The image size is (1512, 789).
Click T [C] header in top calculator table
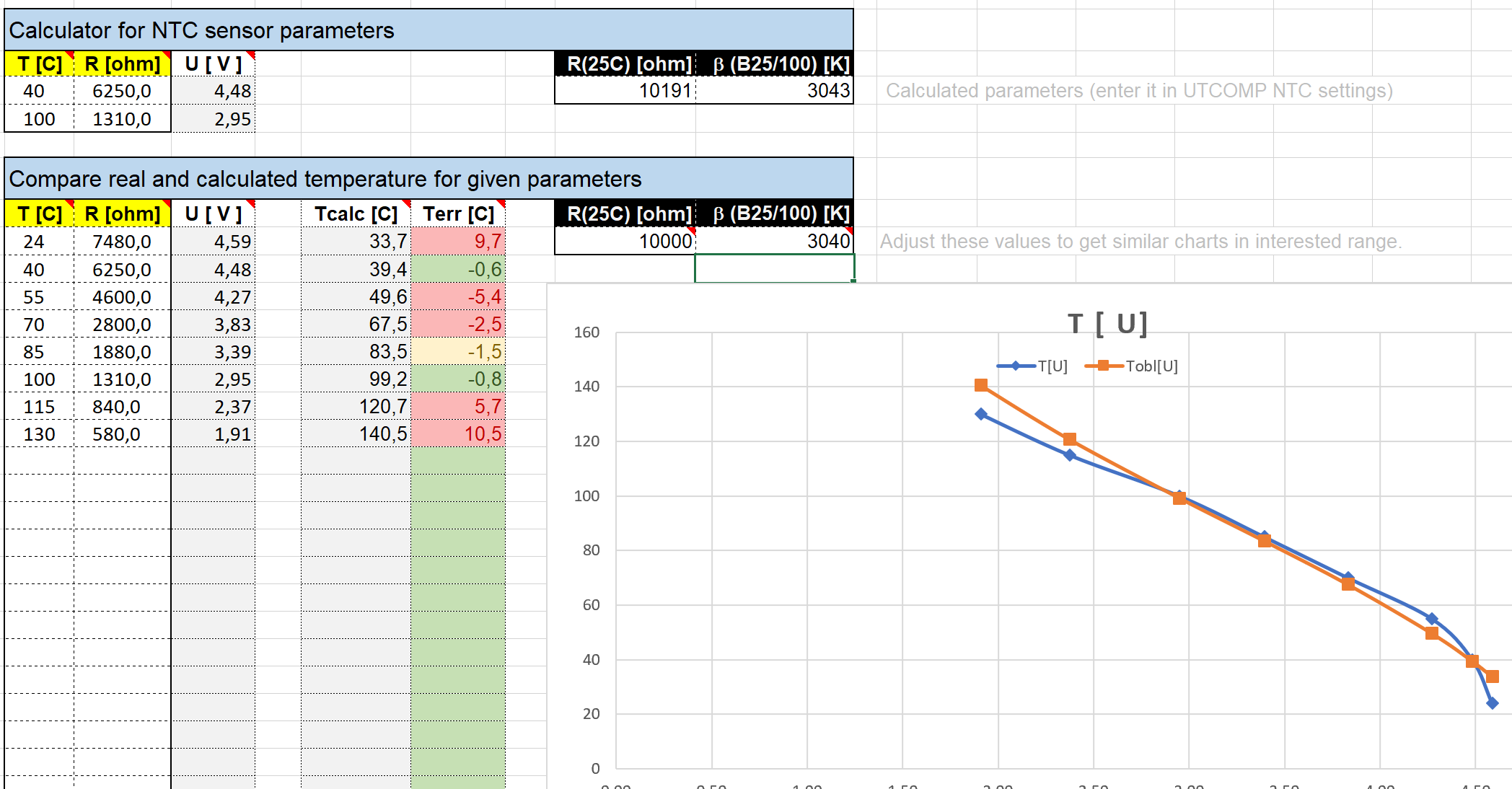(40, 64)
